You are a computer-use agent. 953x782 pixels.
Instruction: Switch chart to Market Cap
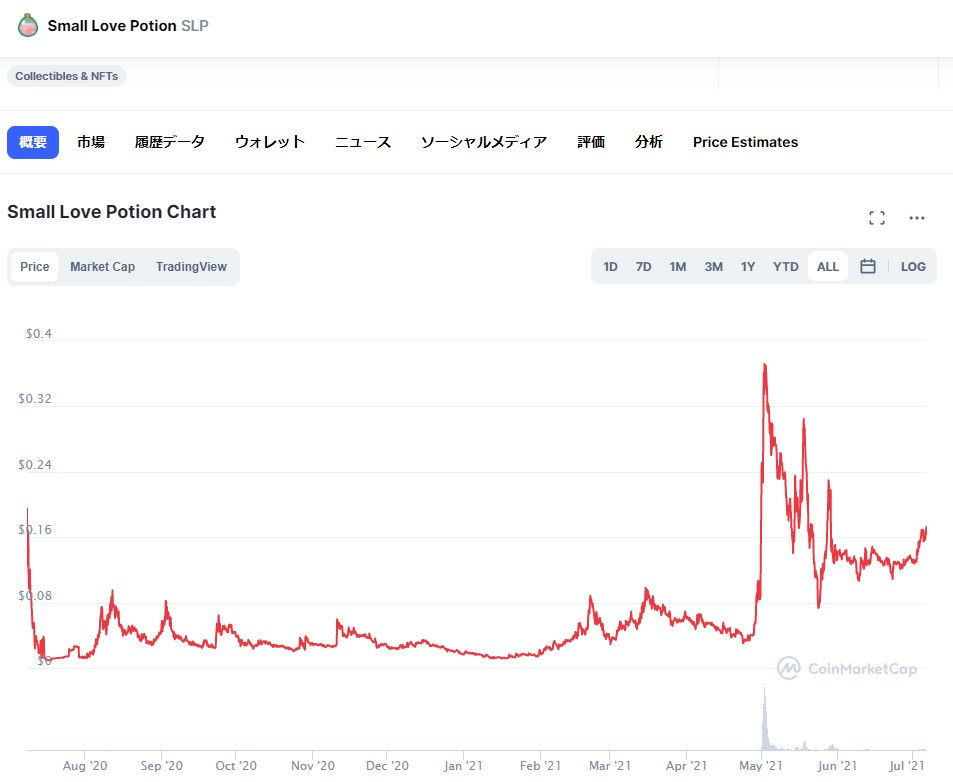point(102,267)
